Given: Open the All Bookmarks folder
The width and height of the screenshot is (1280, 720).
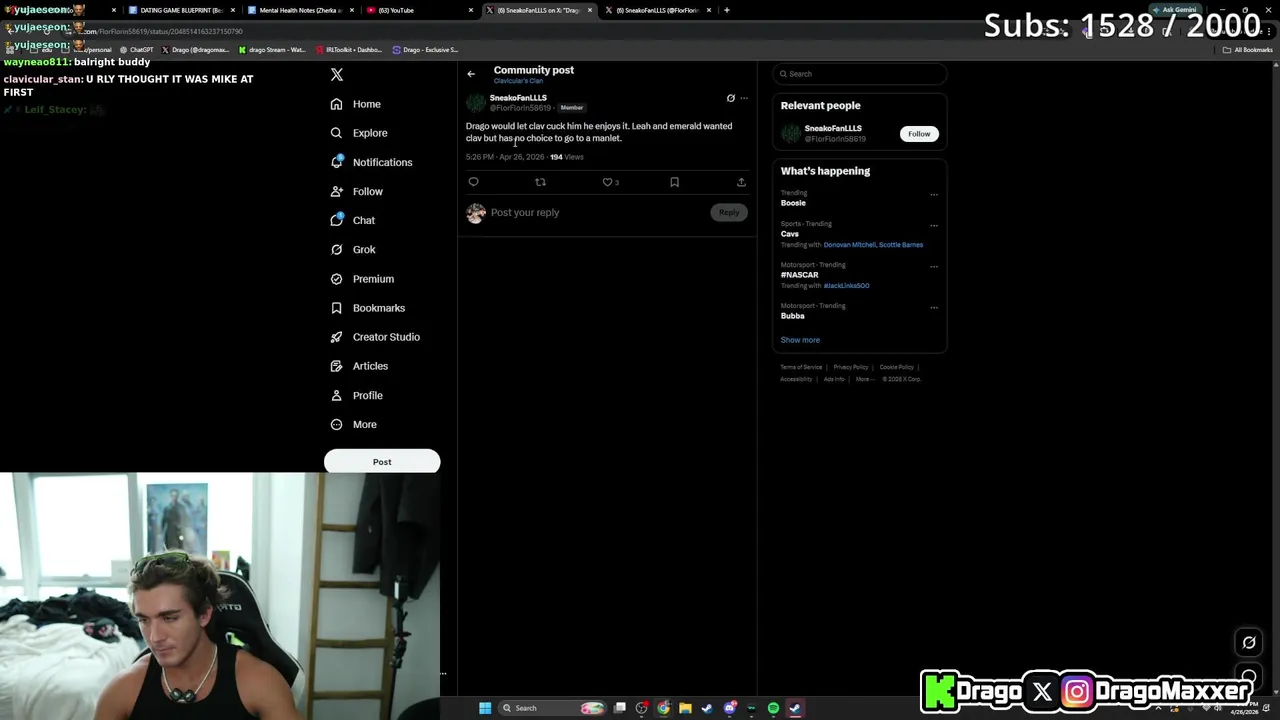Looking at the screenshot, I should [1248, 50].
